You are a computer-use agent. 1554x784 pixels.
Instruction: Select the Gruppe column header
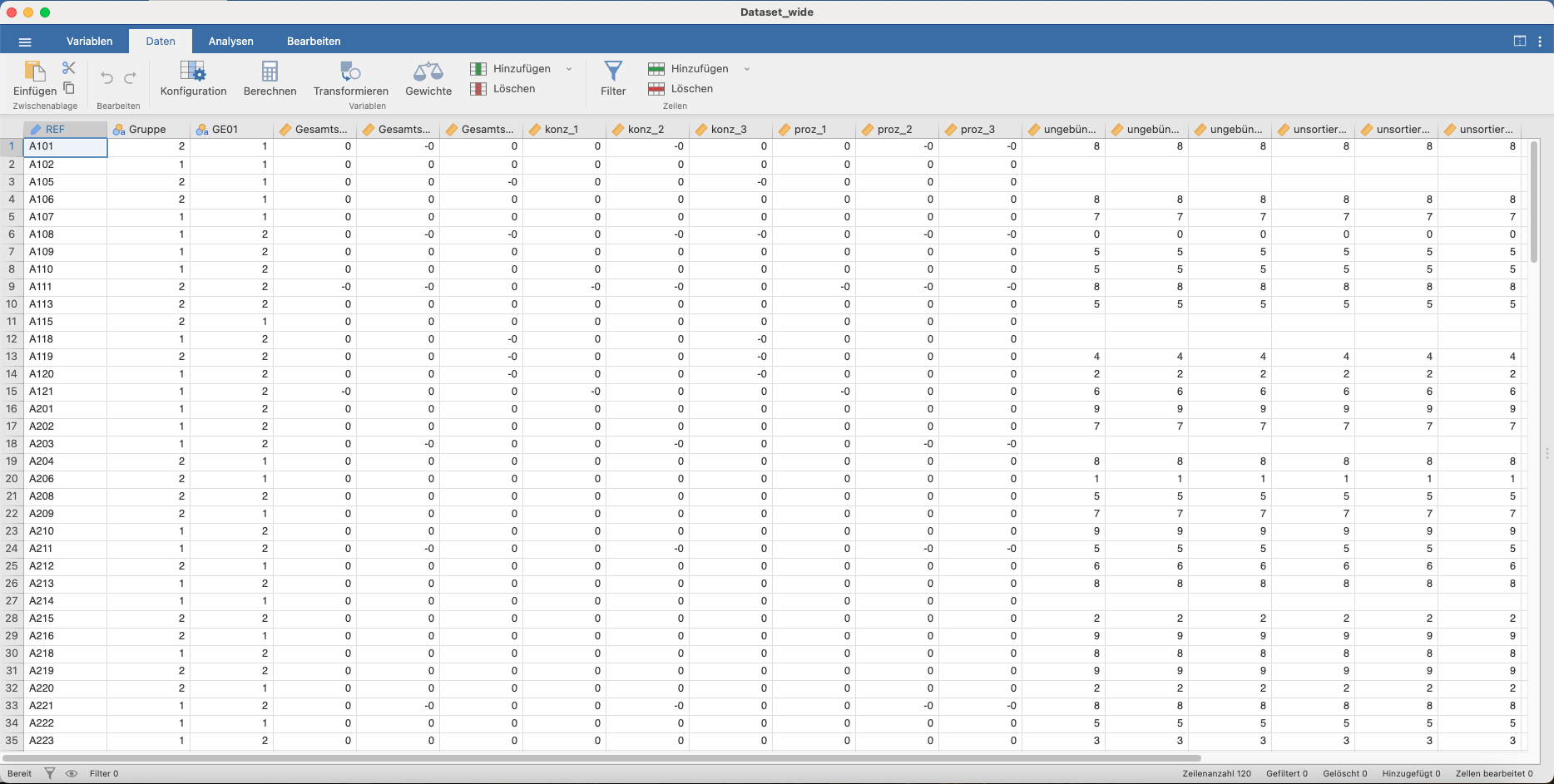(x=148, y=130)
